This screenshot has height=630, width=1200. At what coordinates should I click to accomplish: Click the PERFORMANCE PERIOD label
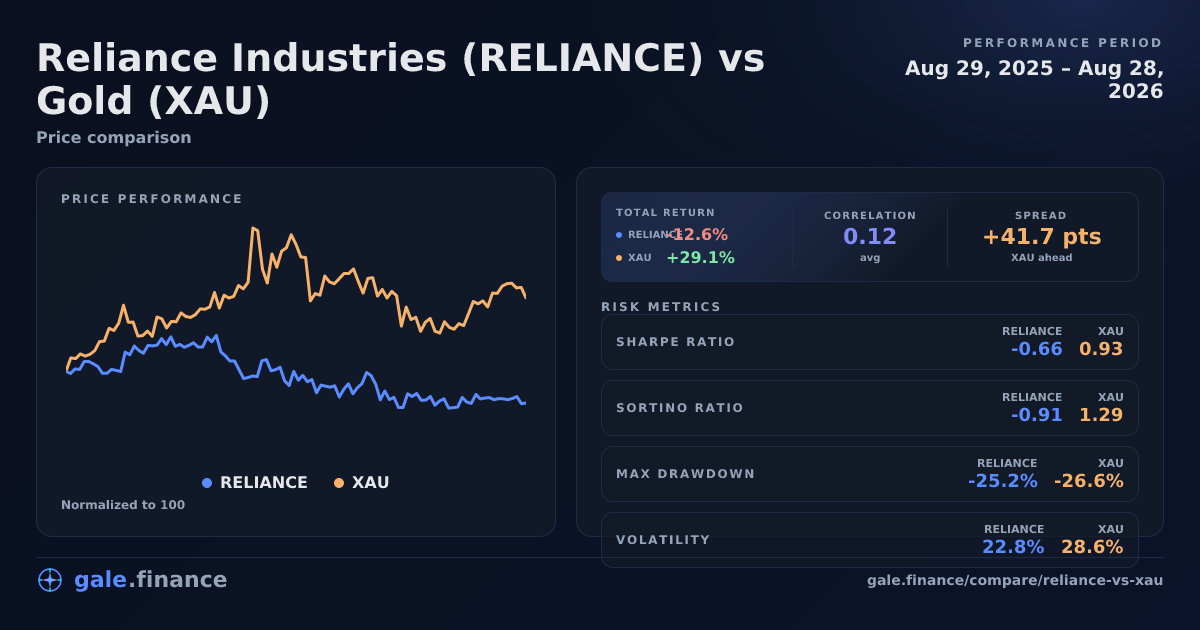point(1063,43)
